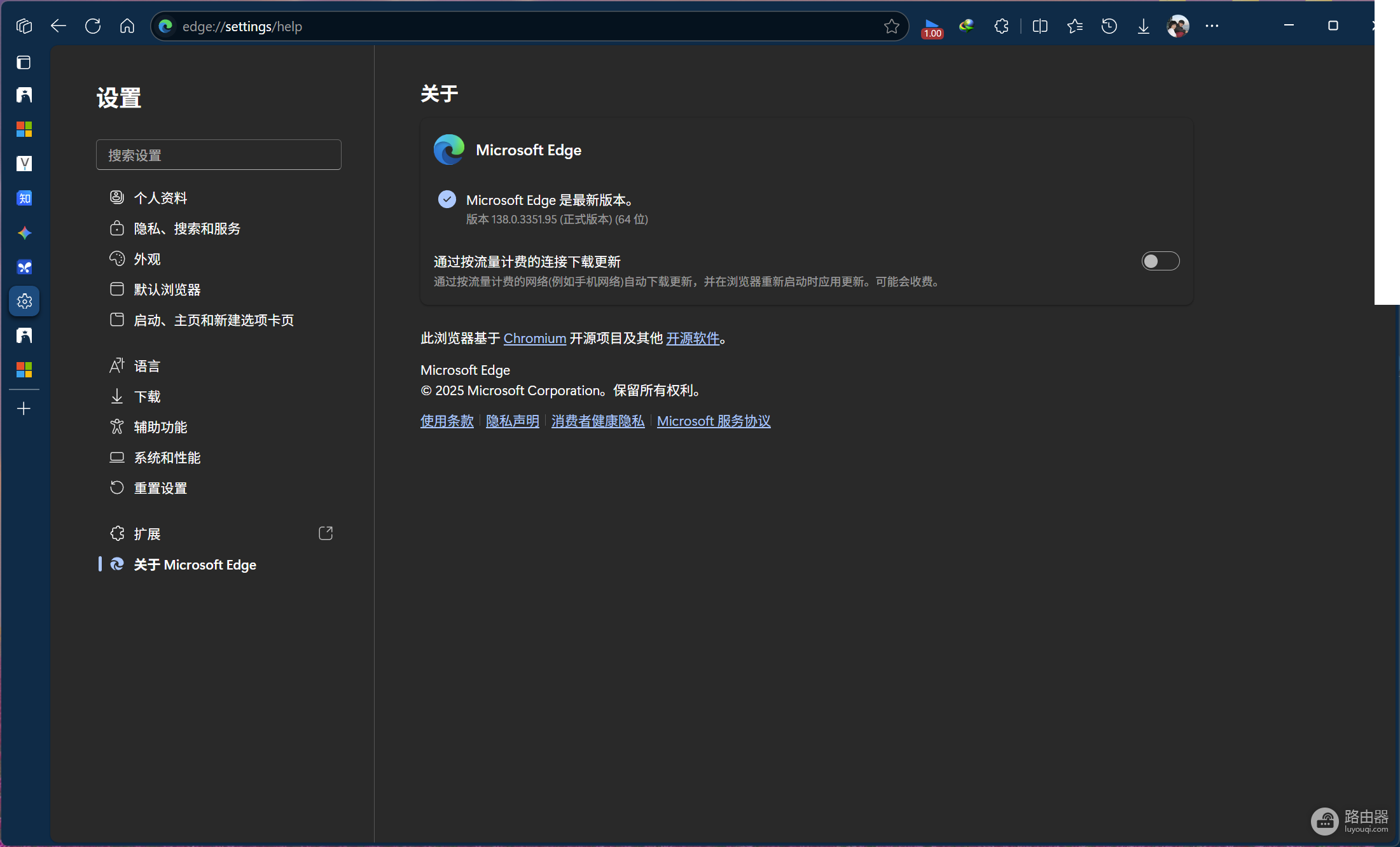Open 默认浏览器 settings section

[219, 290]
